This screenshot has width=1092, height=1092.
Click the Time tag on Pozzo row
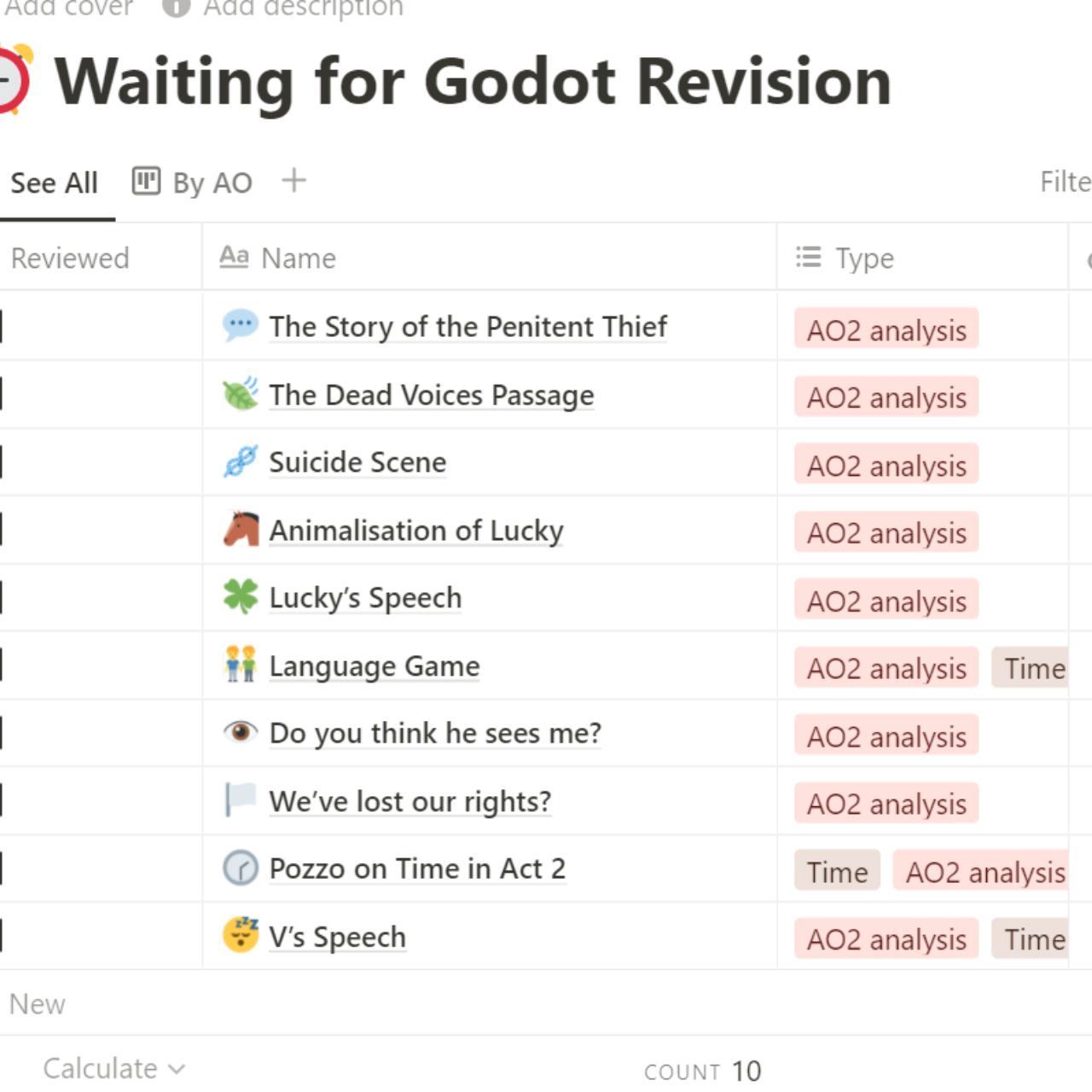[837, 872]
